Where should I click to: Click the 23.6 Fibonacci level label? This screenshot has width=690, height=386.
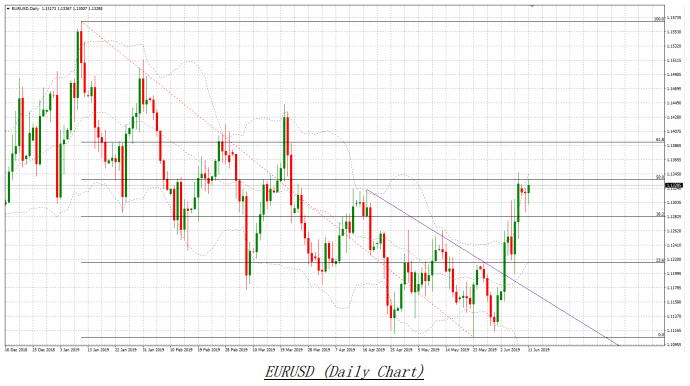click(660, 260)
